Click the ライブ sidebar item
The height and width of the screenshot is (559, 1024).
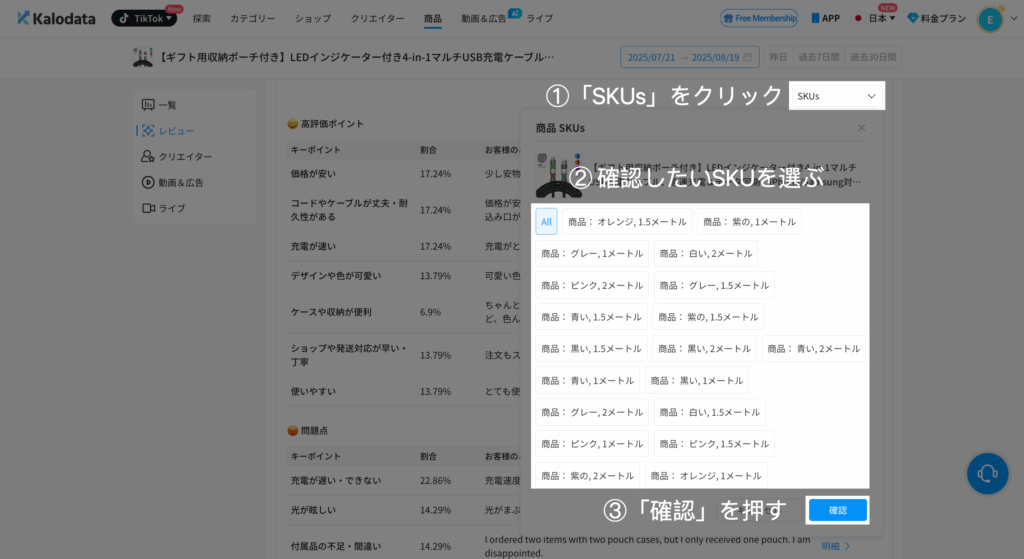[195, 208]
